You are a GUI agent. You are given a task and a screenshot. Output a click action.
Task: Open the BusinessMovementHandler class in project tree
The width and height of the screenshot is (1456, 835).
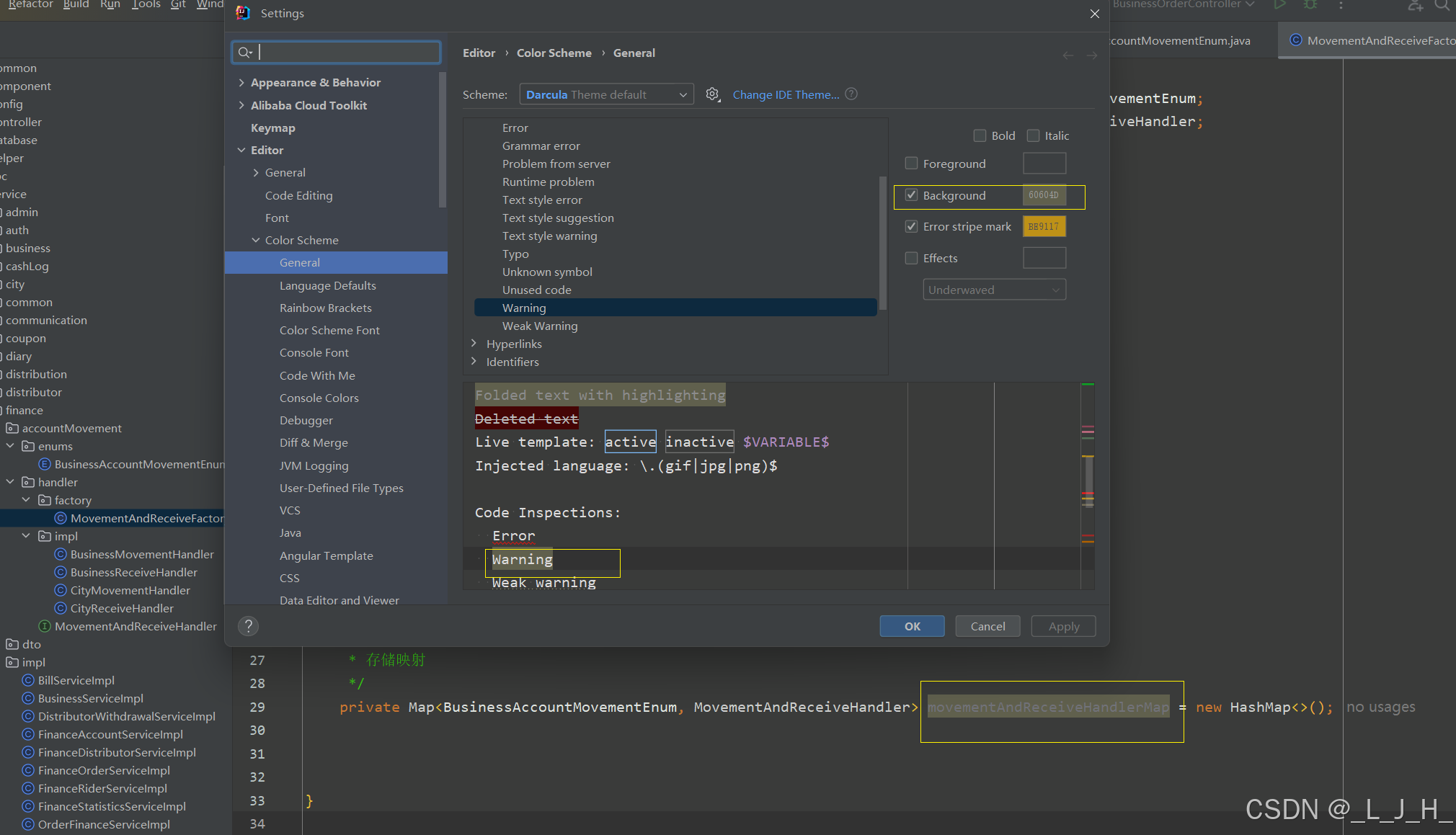coord(141,554)
